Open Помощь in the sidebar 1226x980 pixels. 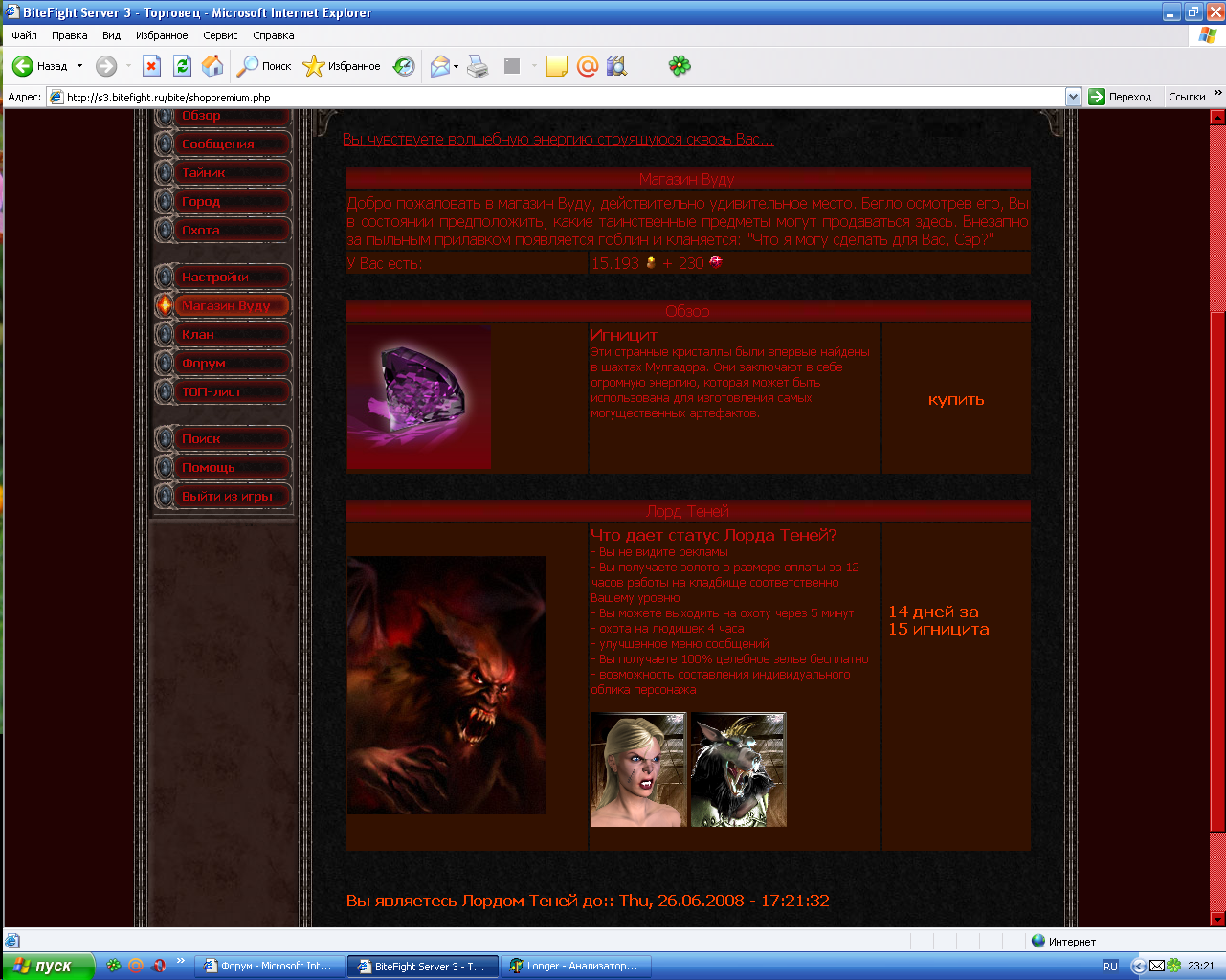click(223, 467)
